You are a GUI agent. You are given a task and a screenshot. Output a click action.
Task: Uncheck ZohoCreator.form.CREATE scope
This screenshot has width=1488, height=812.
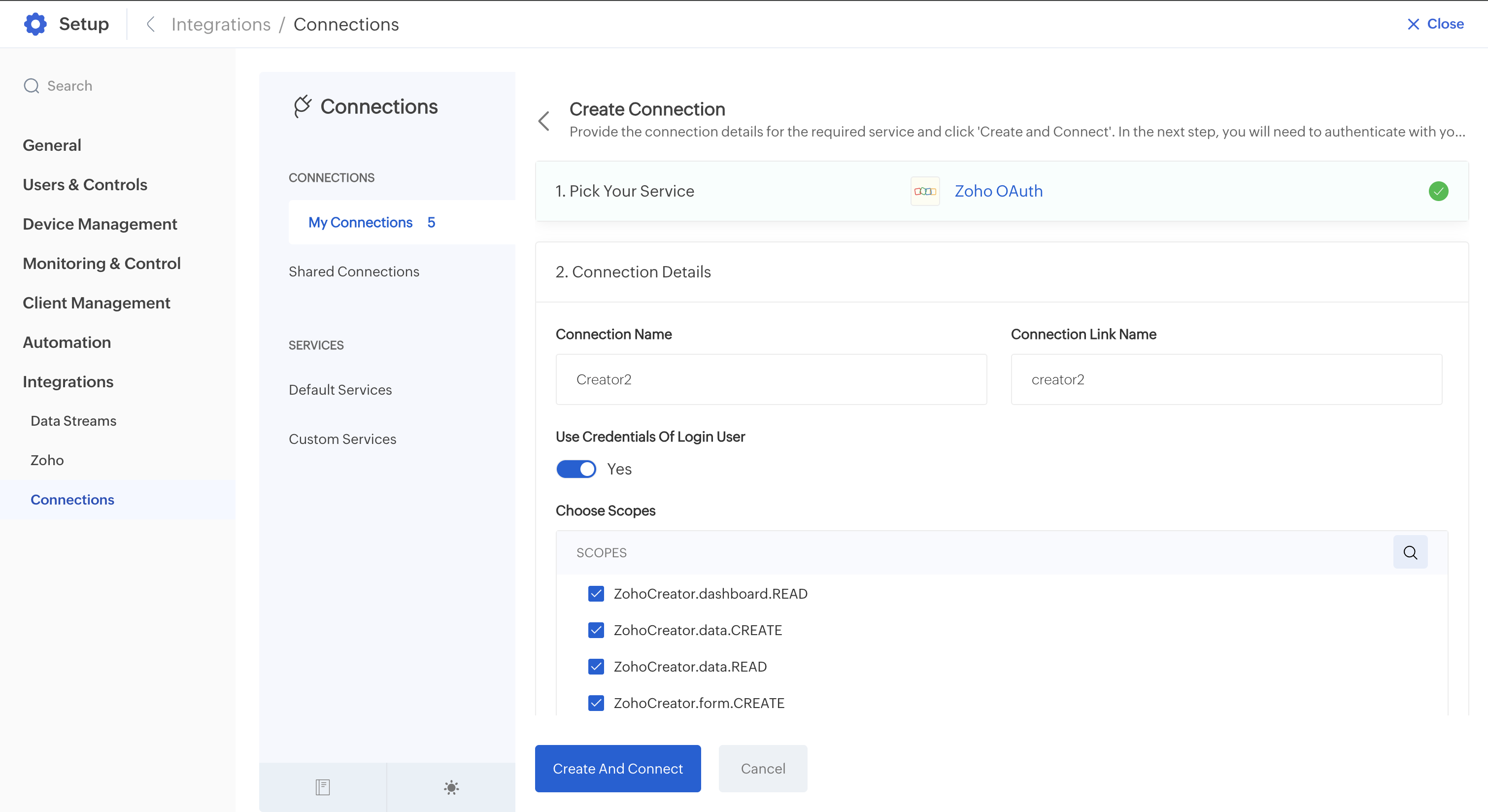[596, 703]
